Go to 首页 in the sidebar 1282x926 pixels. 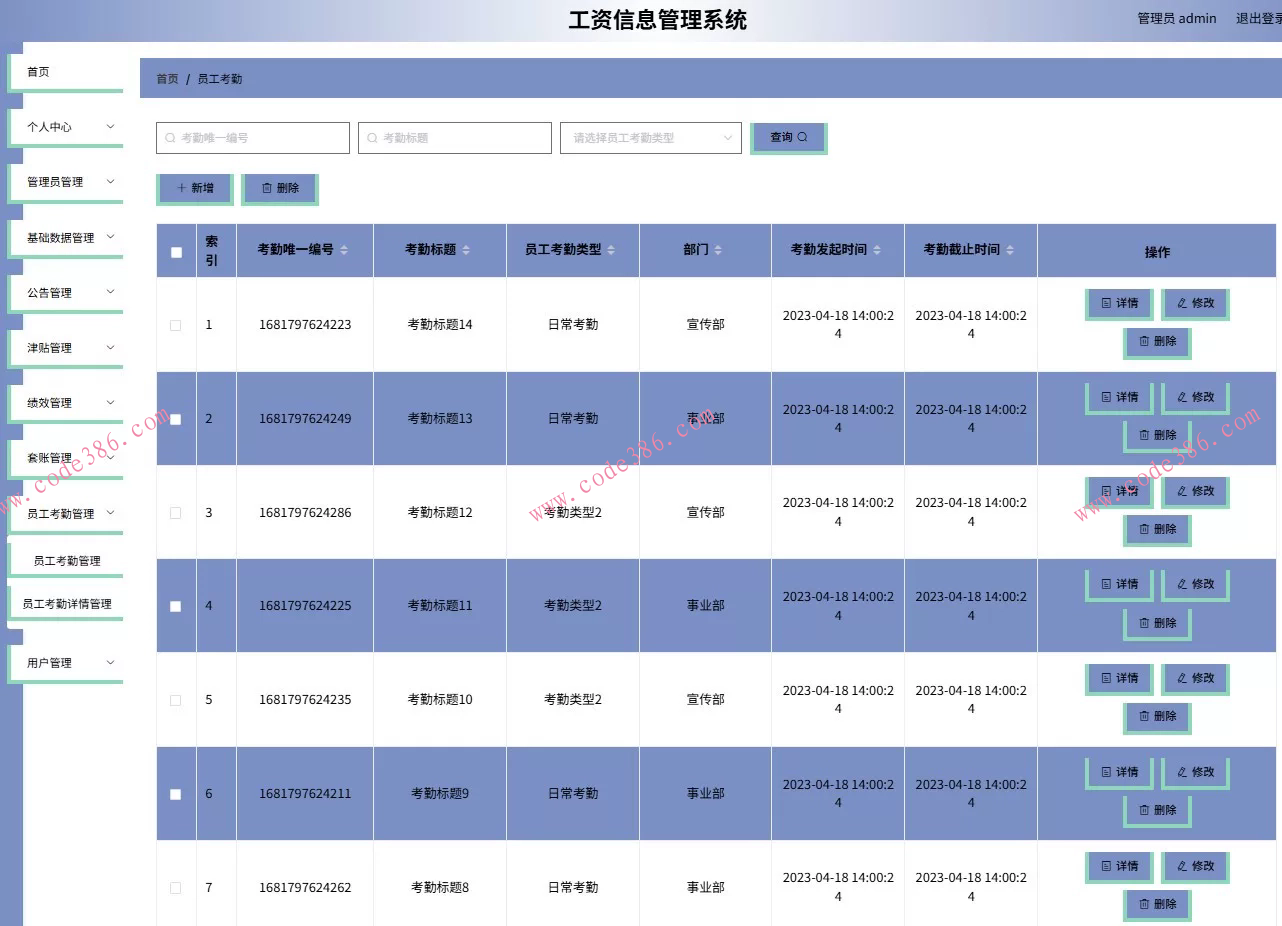pos(66,72)
